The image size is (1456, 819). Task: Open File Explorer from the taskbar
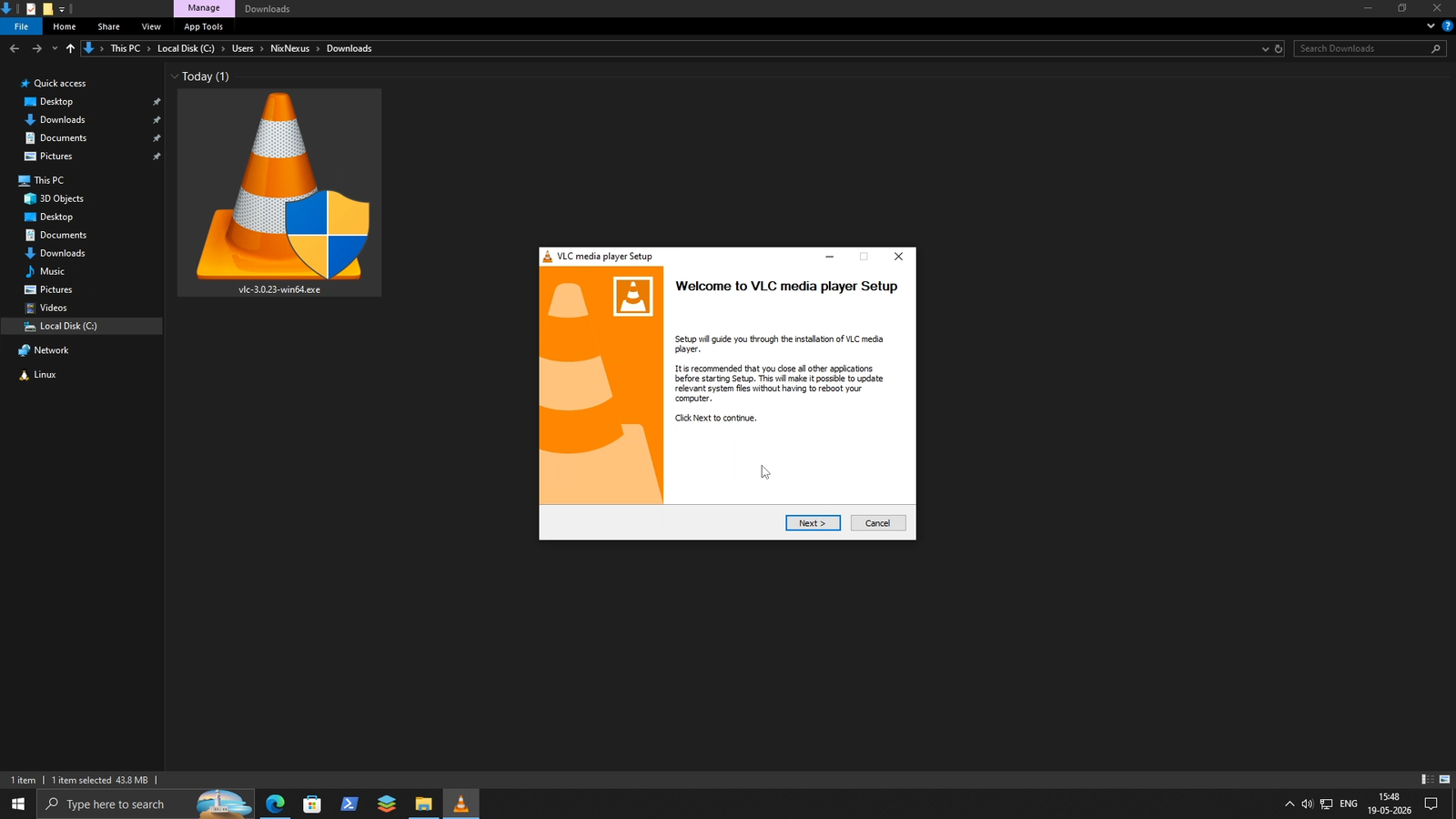point(423,804)
